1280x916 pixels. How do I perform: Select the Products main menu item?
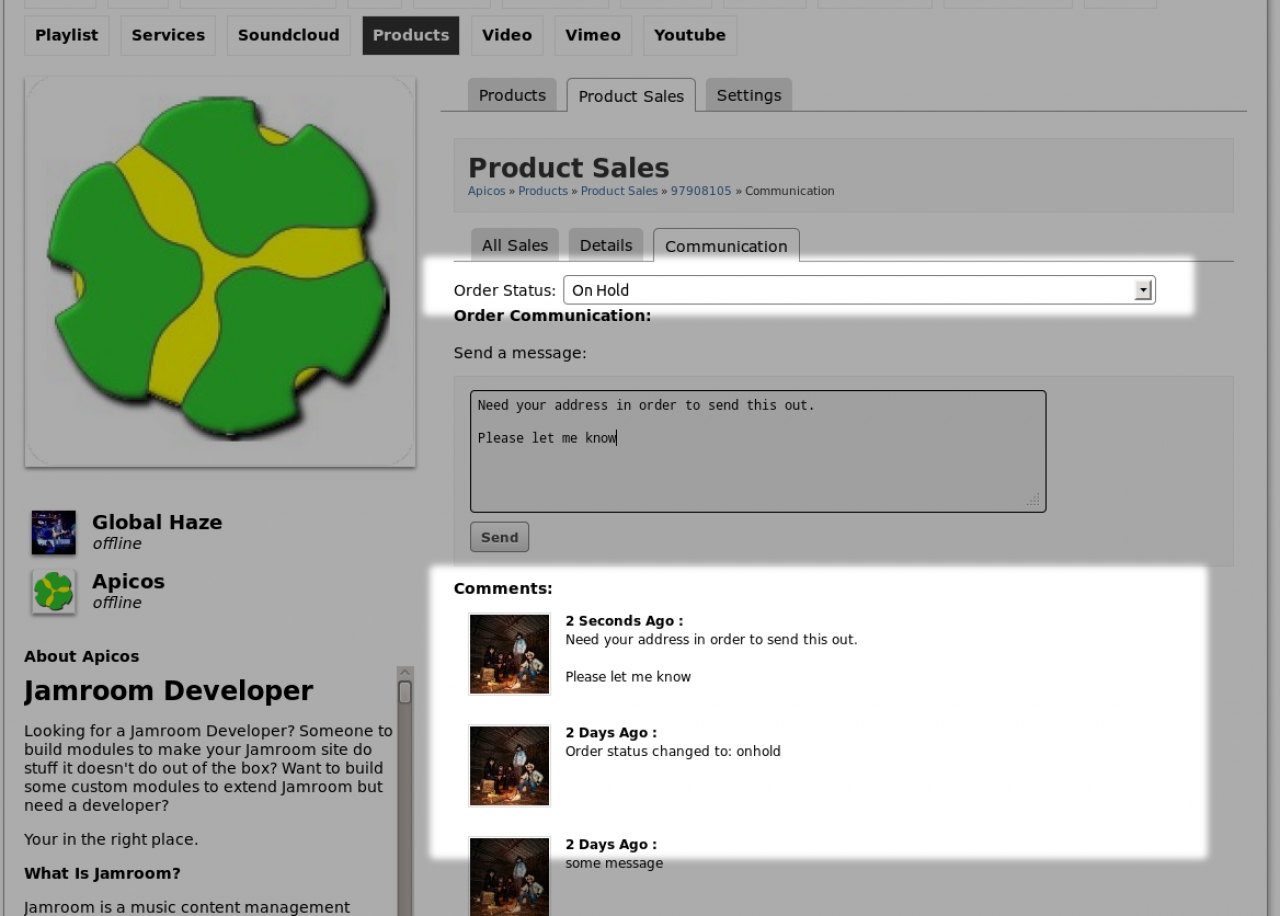click(411, 35)
